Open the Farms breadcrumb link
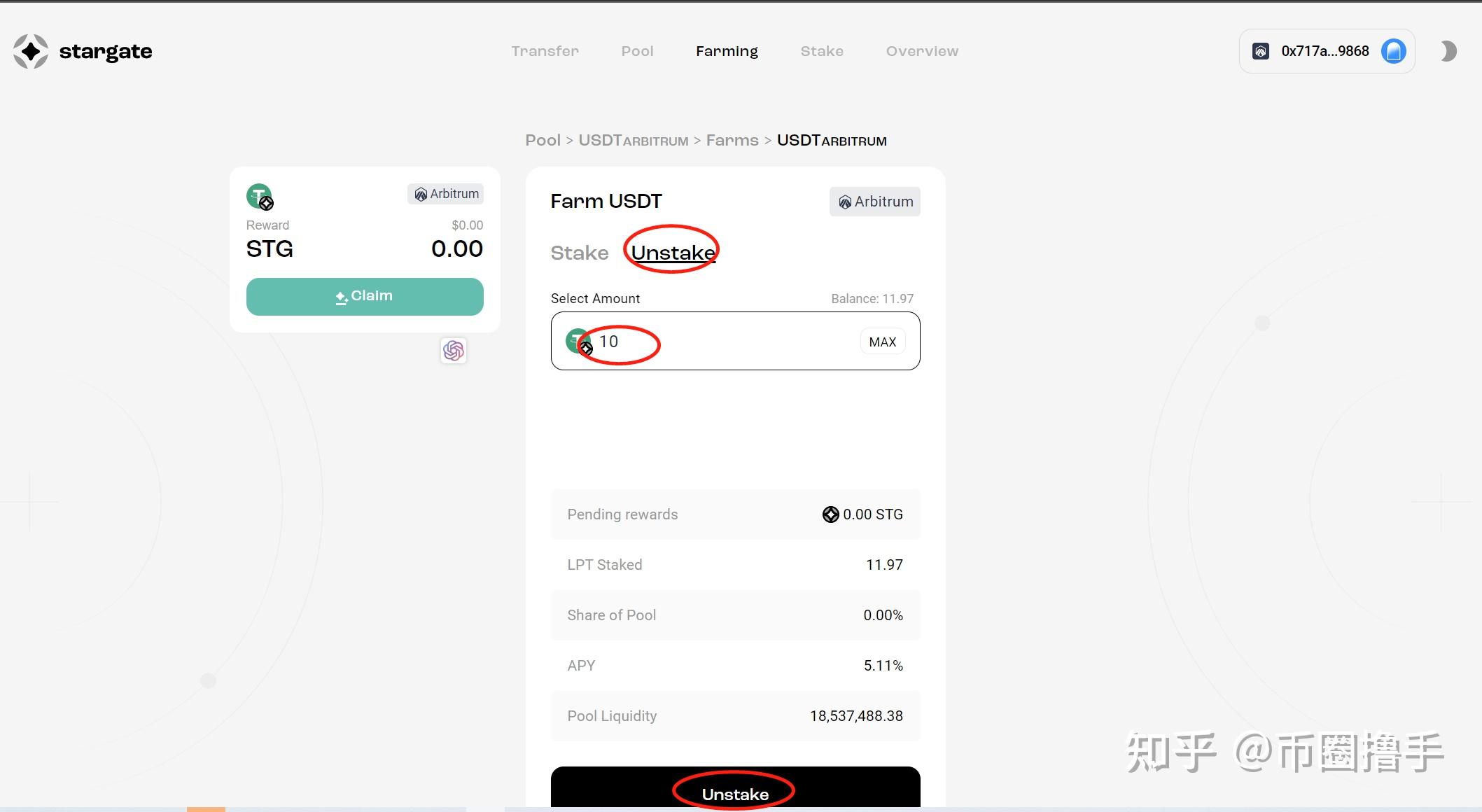Viewport: 1482px width, 812px height. click(732, 141)
